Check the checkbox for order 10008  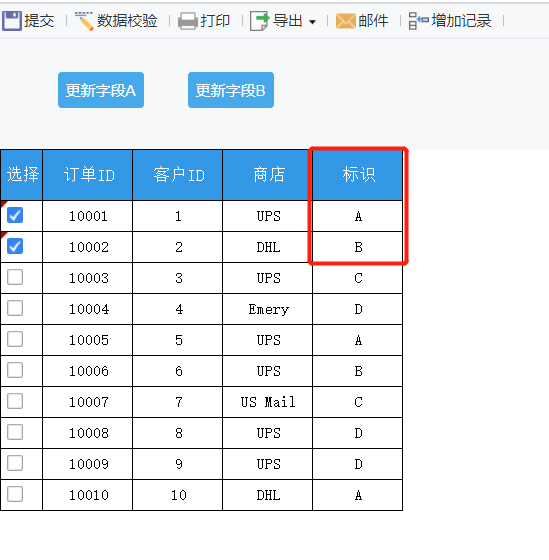(x=15, y=432)
